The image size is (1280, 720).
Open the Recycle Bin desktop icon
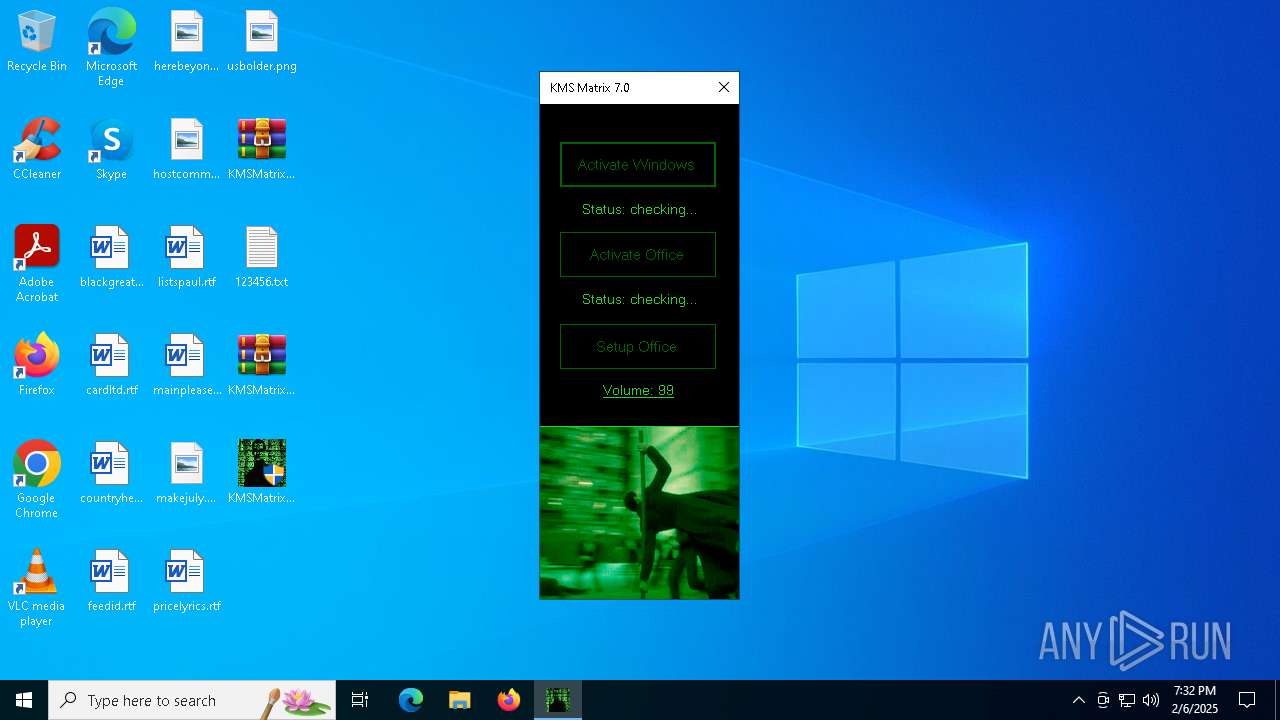point(37,42)
